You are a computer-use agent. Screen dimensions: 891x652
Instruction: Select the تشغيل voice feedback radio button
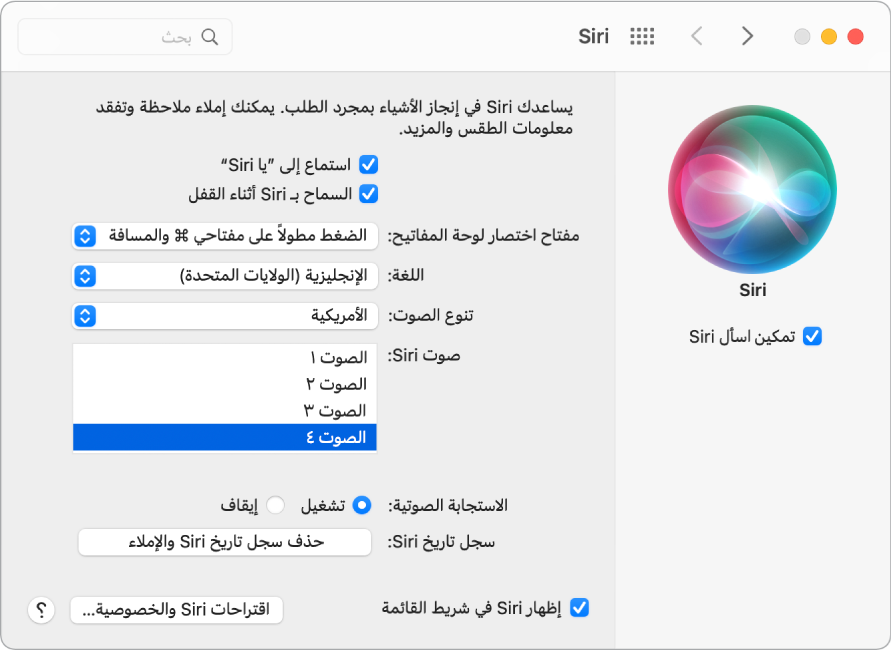point(363,506)
